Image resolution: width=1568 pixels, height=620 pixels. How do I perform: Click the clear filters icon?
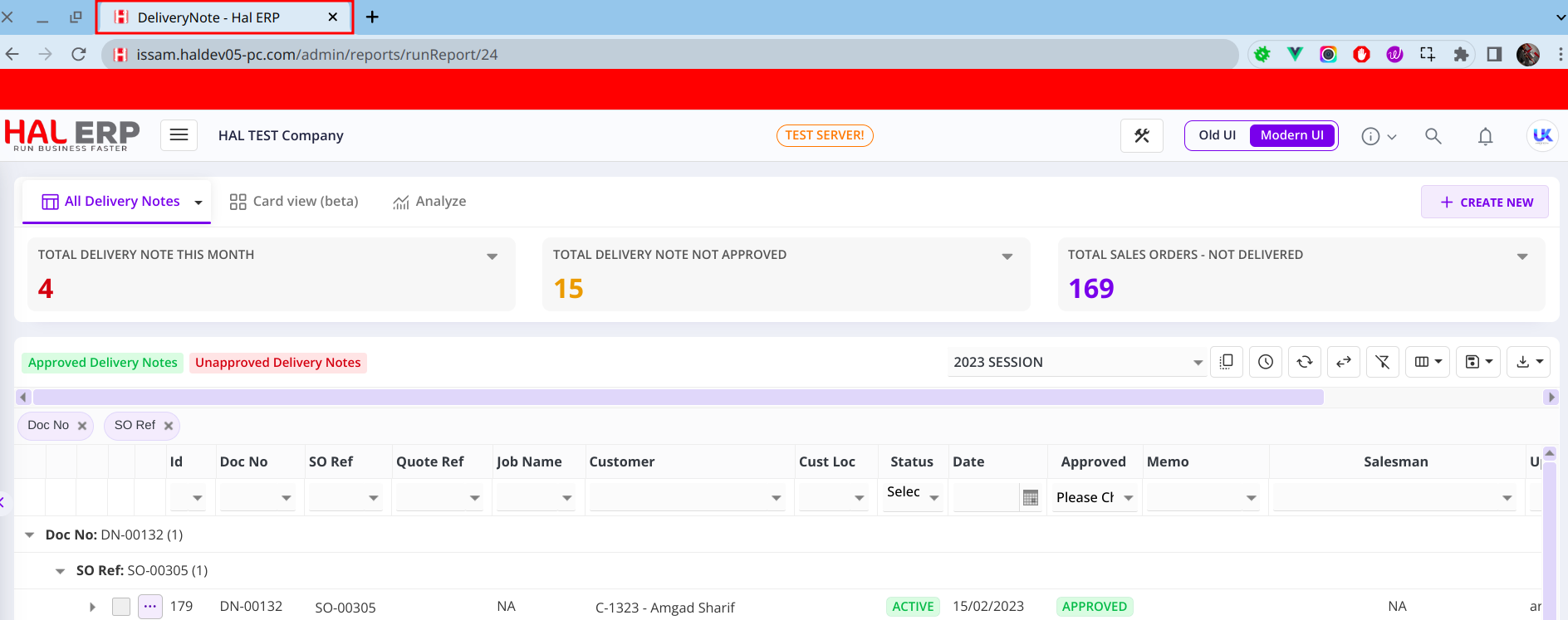pyautogui.click(x=1382, y=362)
